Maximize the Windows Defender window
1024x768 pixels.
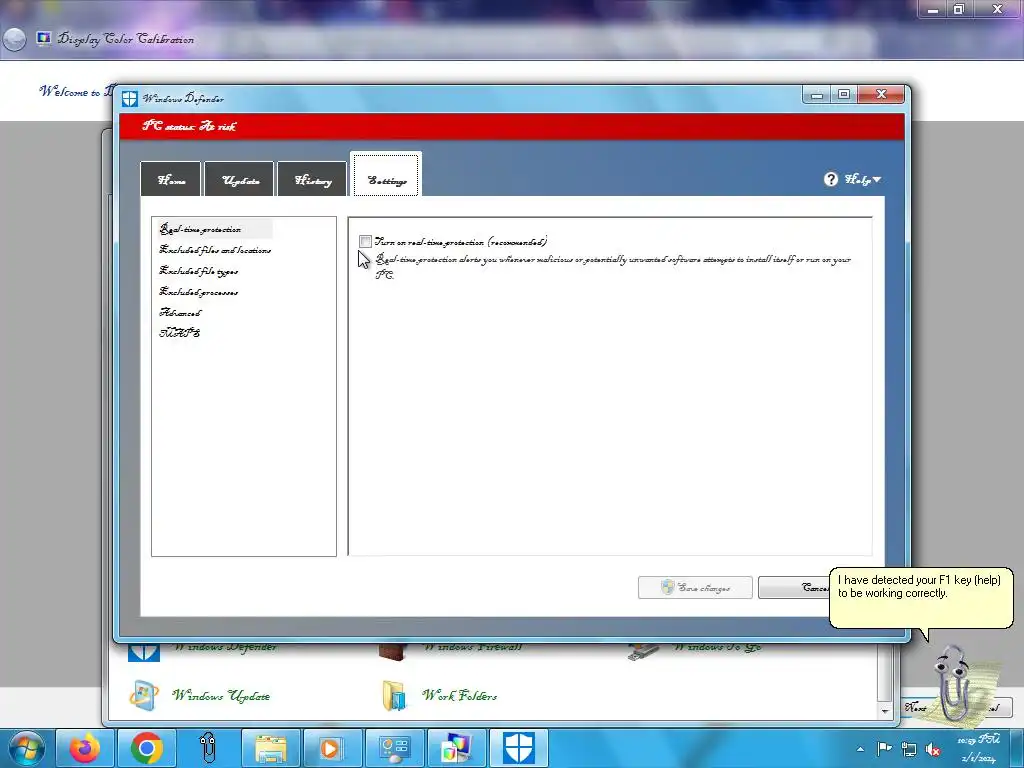pyautogui.click(x=844, y=95)
